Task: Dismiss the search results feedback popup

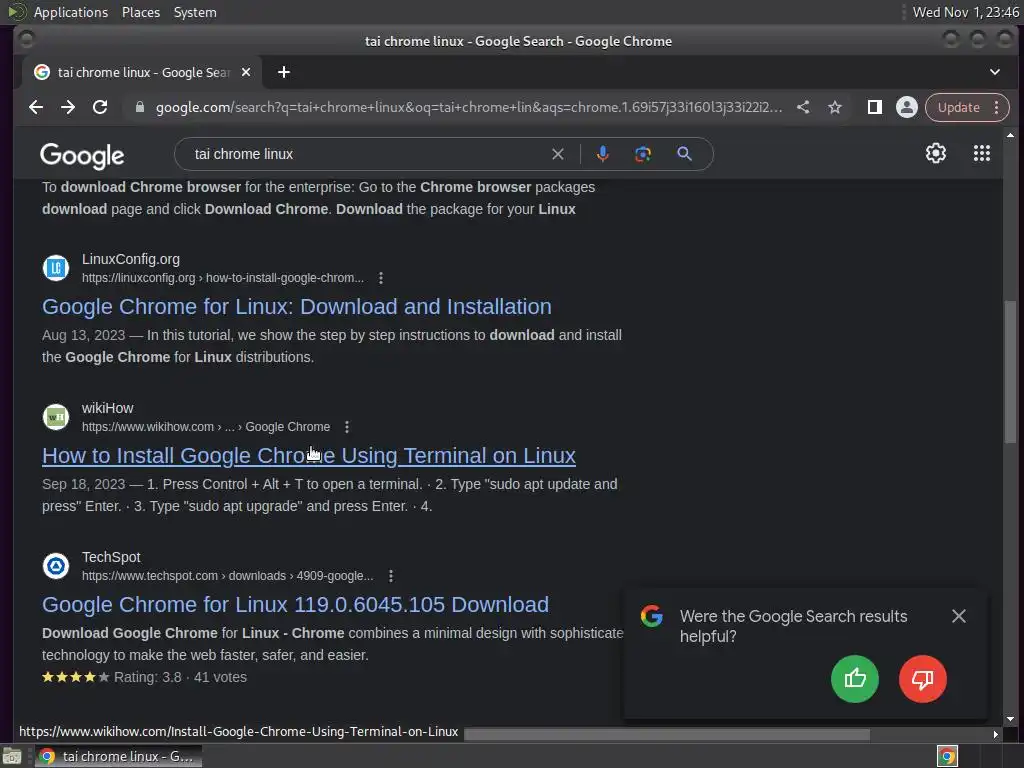Action: click(x=958, y=616)
